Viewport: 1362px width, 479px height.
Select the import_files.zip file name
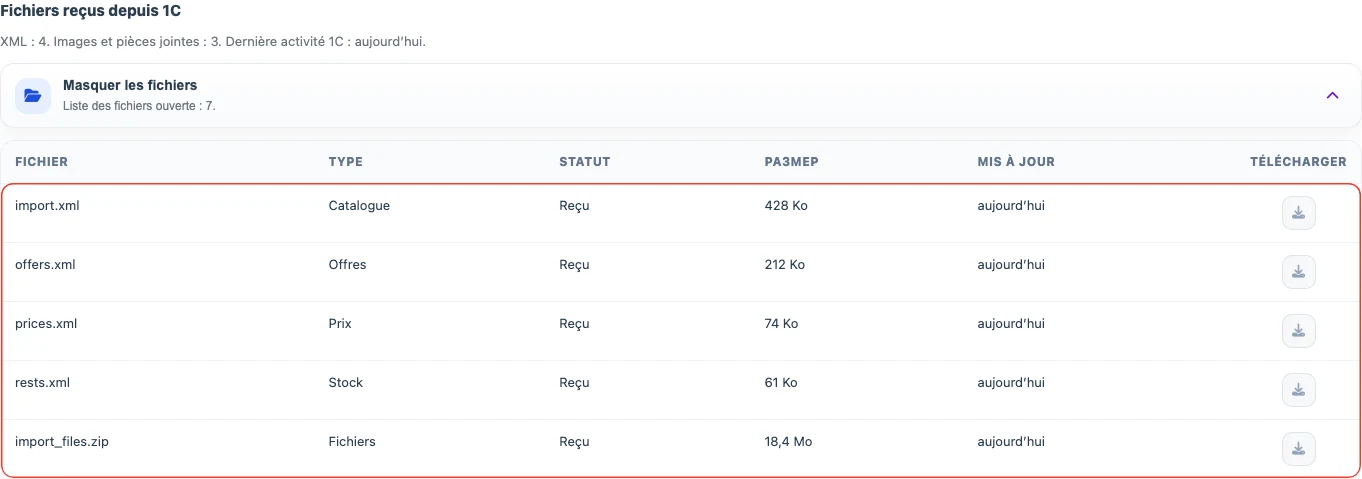click(x=62, y=442)
